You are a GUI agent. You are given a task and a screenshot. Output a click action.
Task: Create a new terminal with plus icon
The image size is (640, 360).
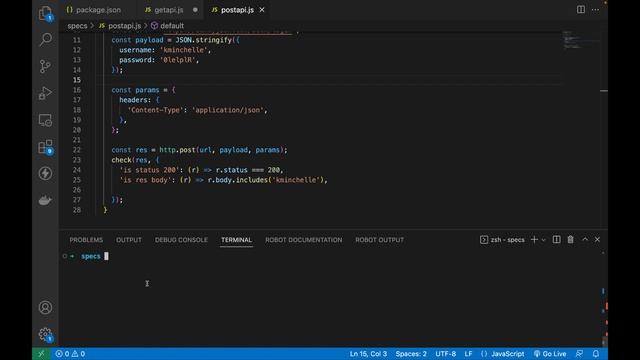(x=534, y=240)
